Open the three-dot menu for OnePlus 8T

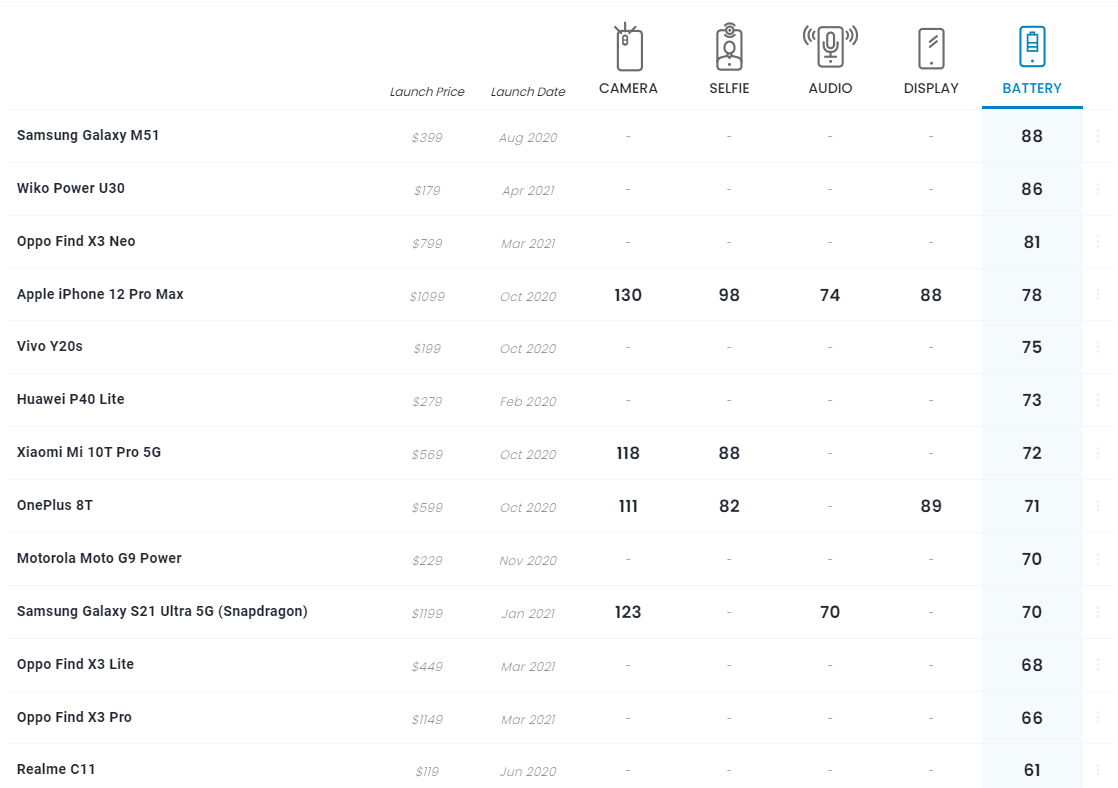tap(1098, 506)
